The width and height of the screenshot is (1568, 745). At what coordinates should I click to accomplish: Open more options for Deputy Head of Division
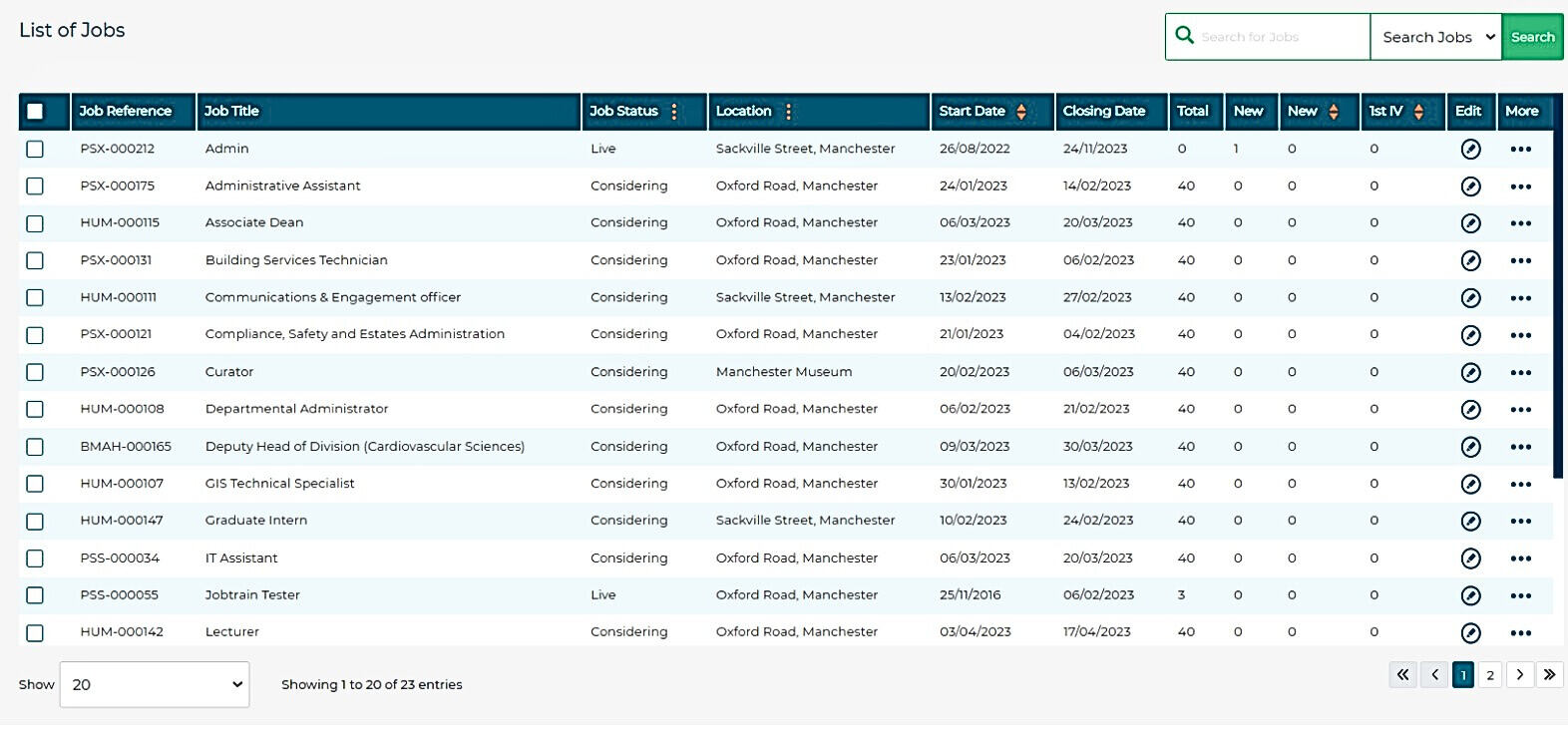(1520, 447)
